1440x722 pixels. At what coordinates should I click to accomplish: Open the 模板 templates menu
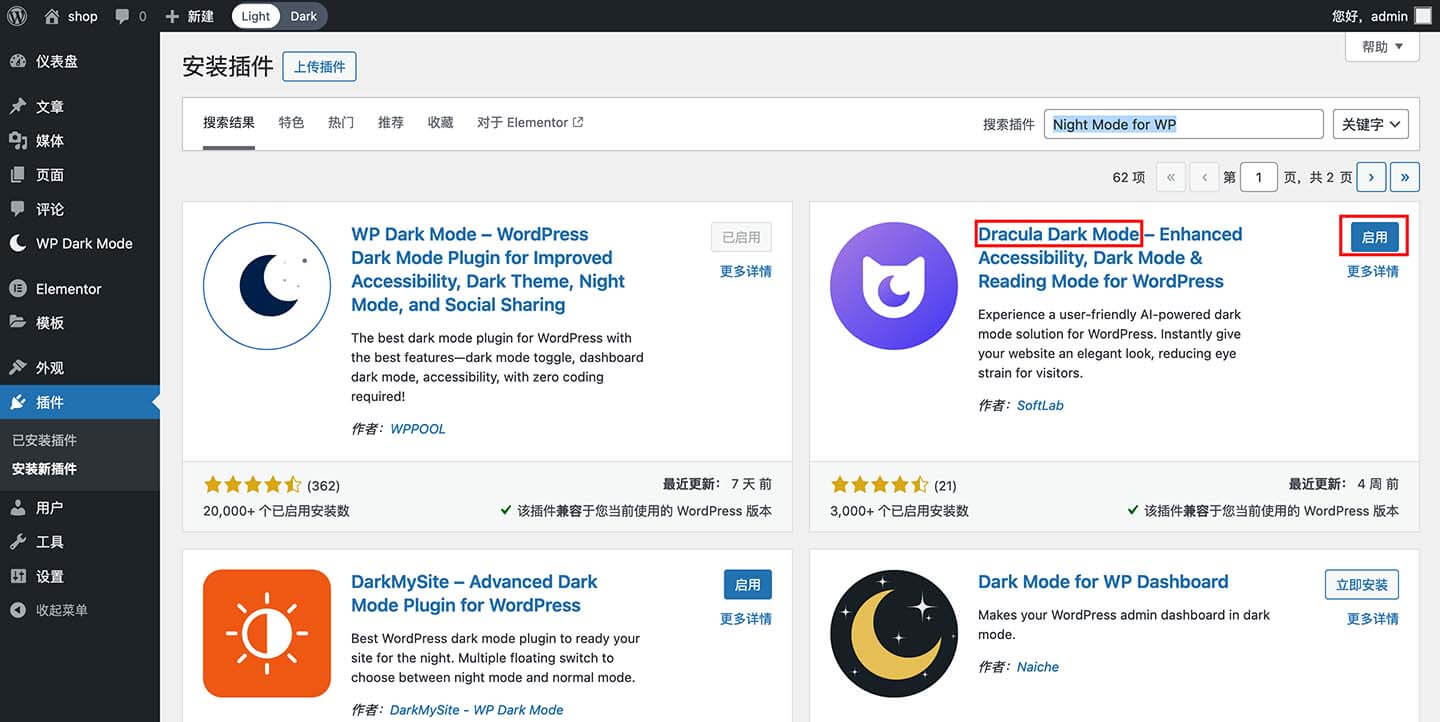80,323
